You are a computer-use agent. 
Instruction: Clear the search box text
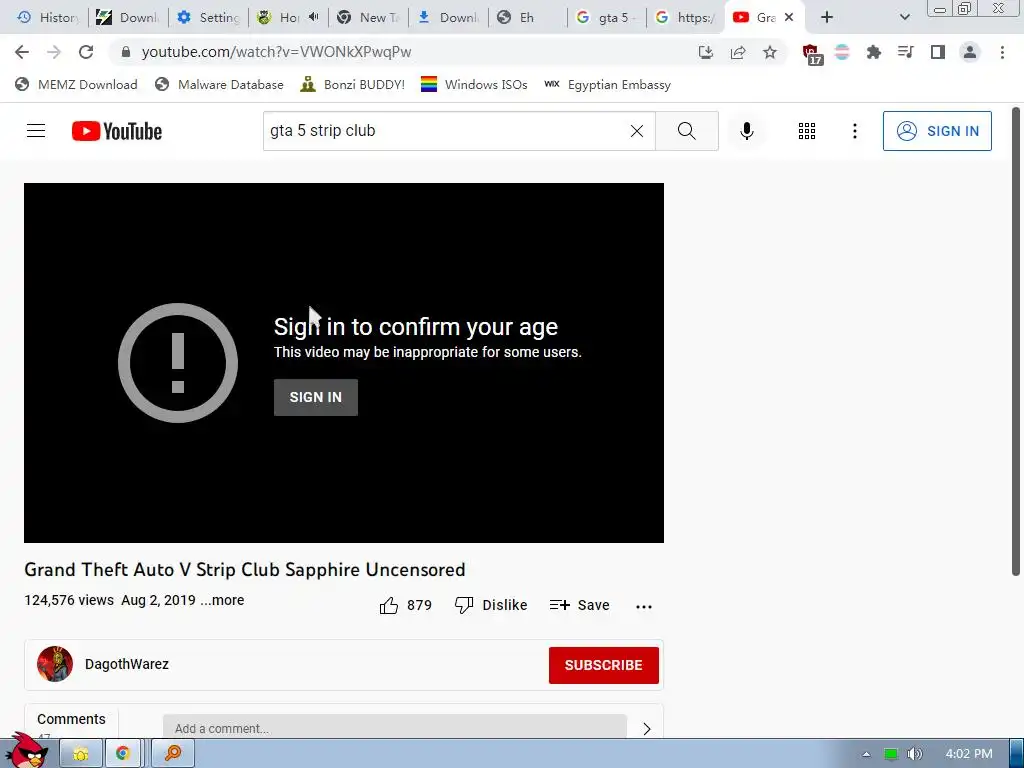pyautogui.click(x=637, y=131)
